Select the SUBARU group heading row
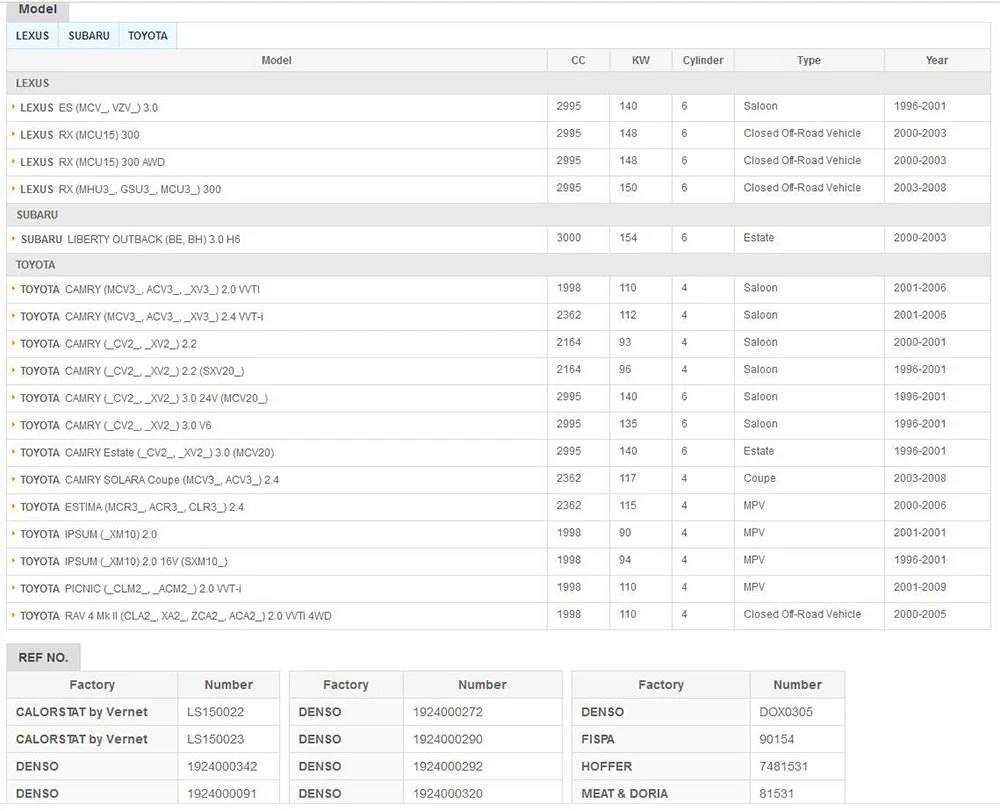Viewport: 1000px width, 811px height. pos(499,215)
